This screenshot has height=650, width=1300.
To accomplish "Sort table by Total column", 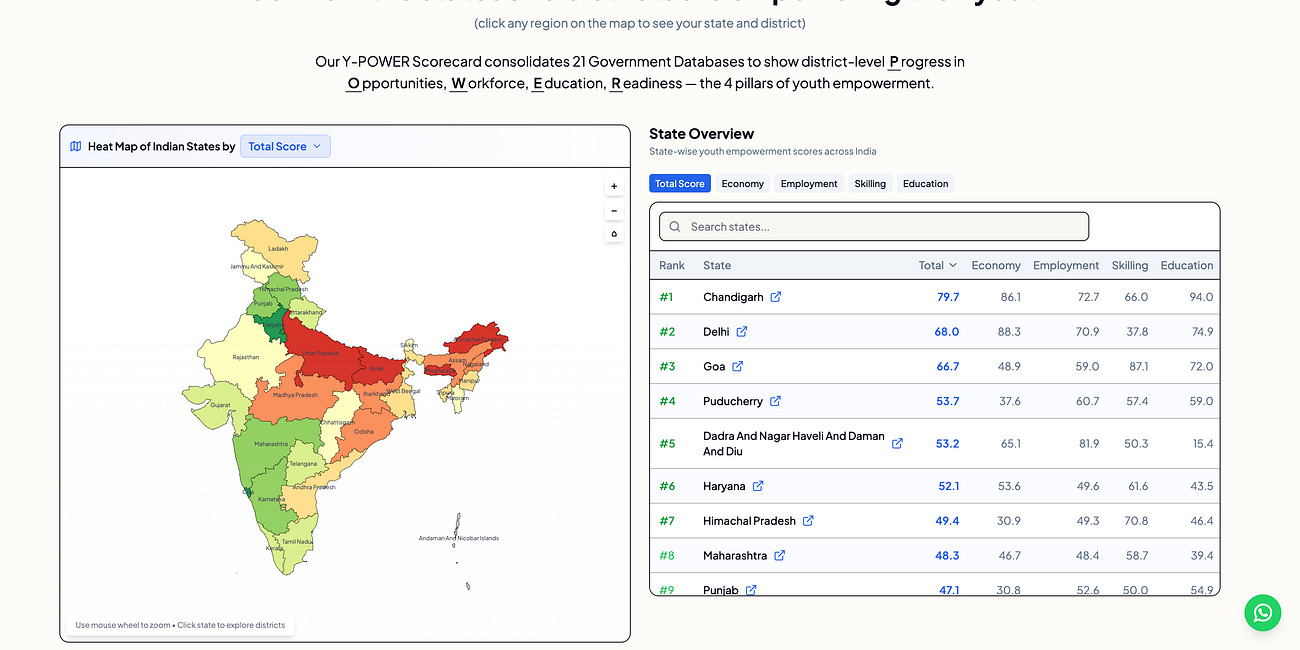I will pos(938,265).
